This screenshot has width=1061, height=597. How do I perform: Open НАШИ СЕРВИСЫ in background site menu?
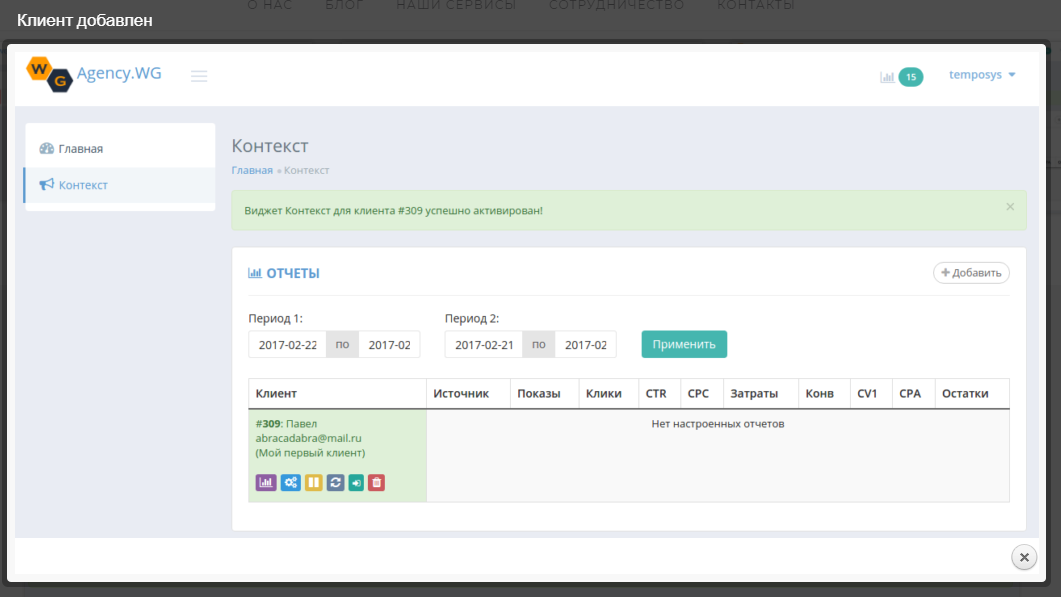coord(456,5)
